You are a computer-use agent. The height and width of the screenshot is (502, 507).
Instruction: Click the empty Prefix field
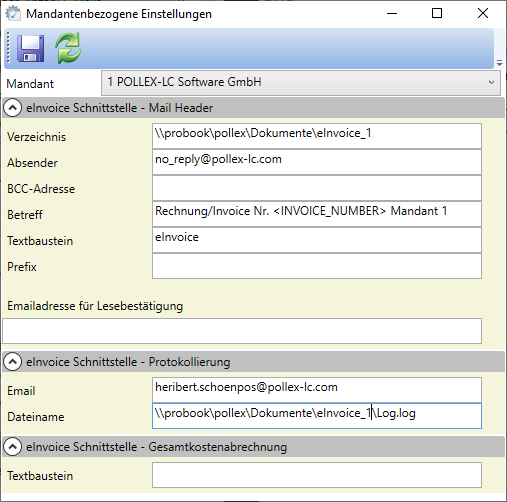317,266
